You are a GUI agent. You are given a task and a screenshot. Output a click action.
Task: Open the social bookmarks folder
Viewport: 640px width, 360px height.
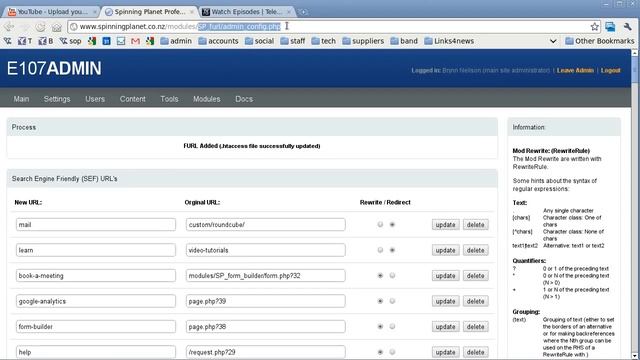pyautogui.click(x=260, y=41)
